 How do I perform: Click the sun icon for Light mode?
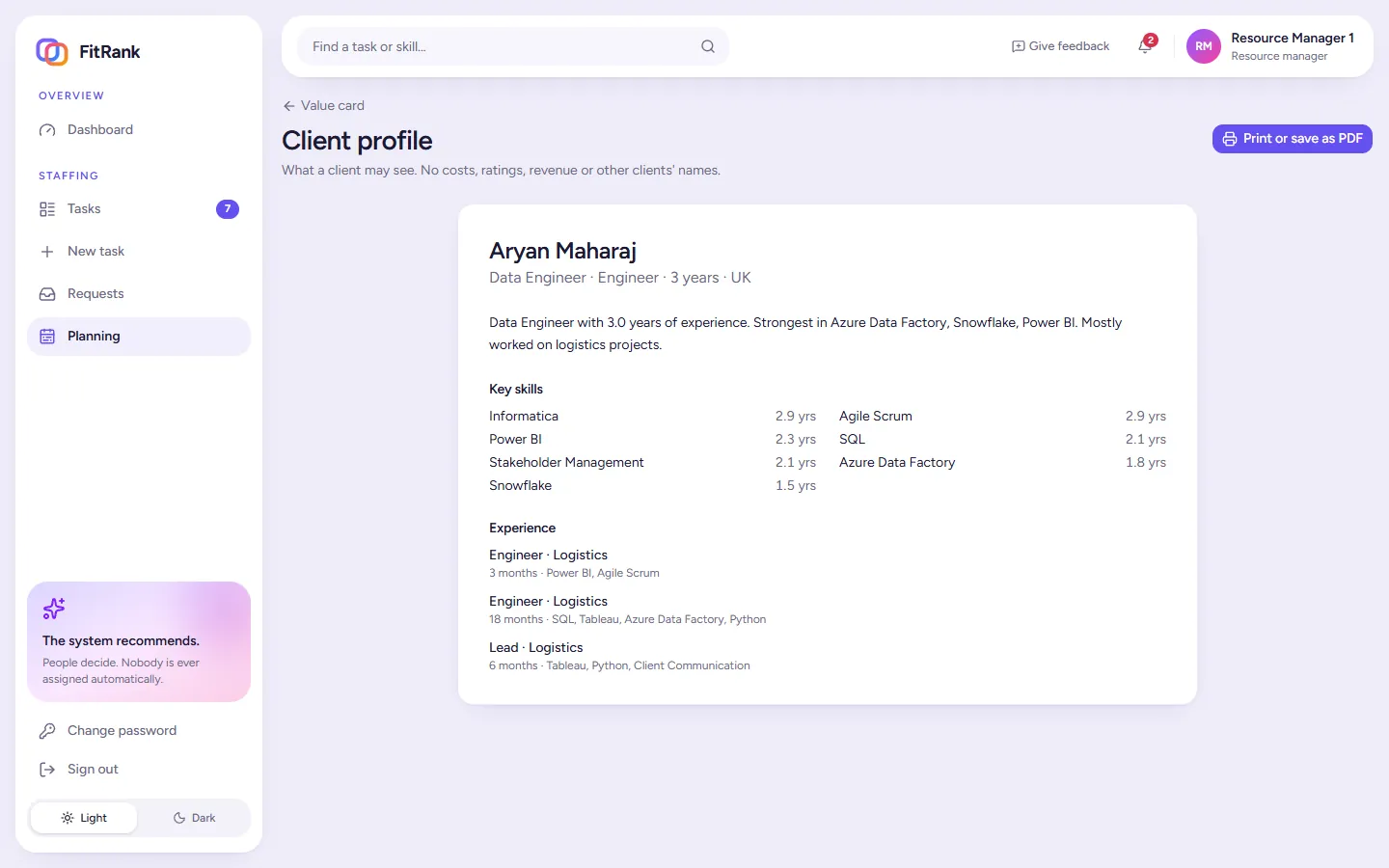pyautogui.click(x=68, y=818)
